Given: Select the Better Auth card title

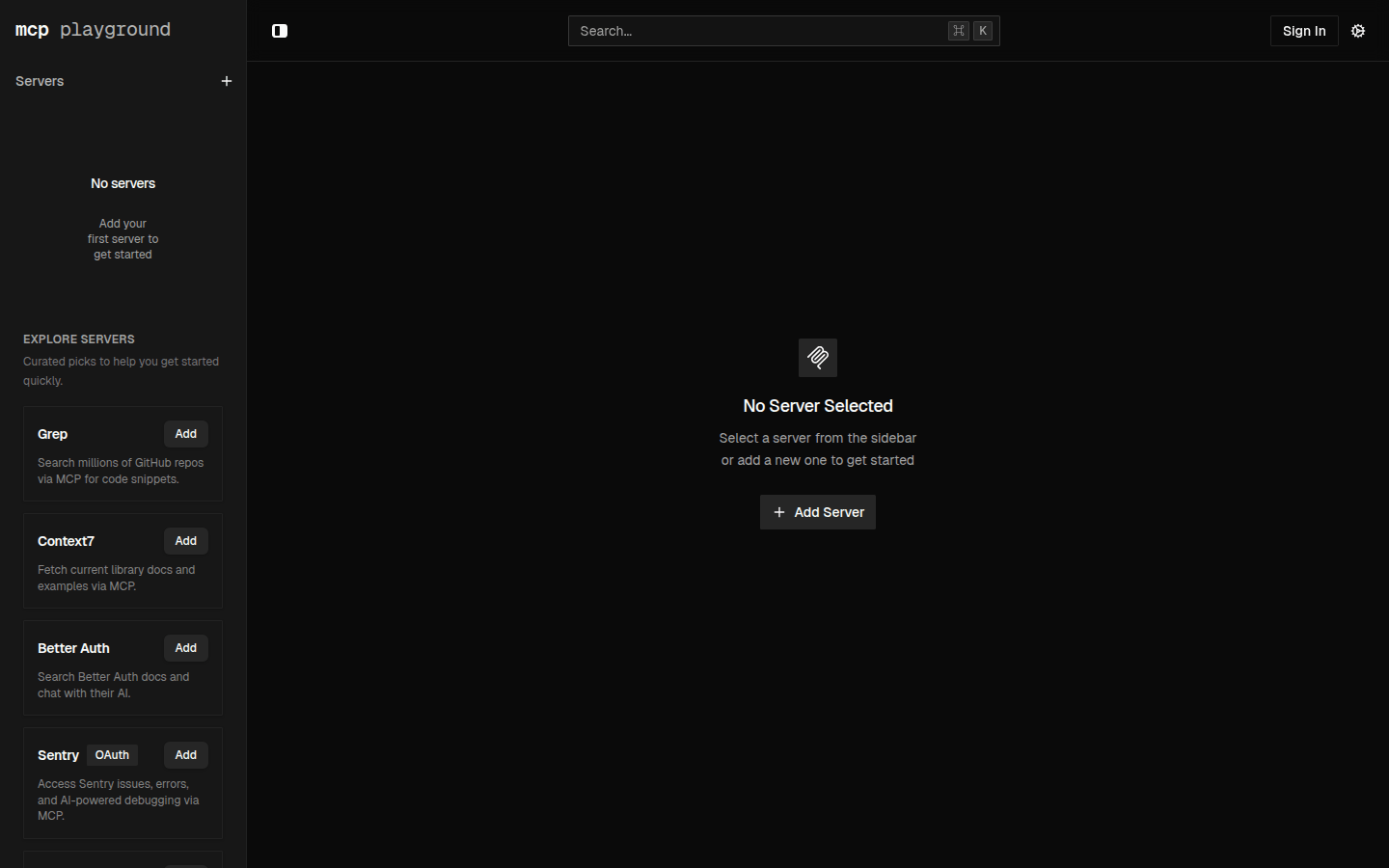Looking at the screenshot, I should 73,648.
